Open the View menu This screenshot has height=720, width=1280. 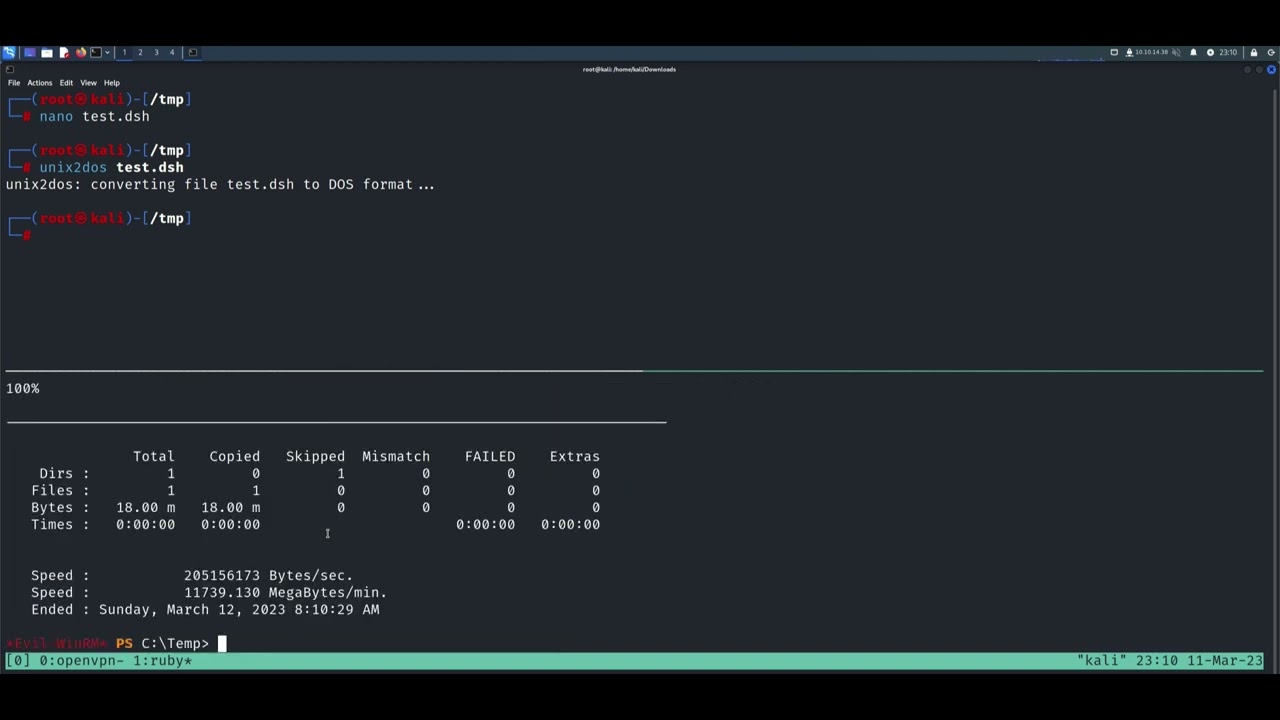click(88, 83)
